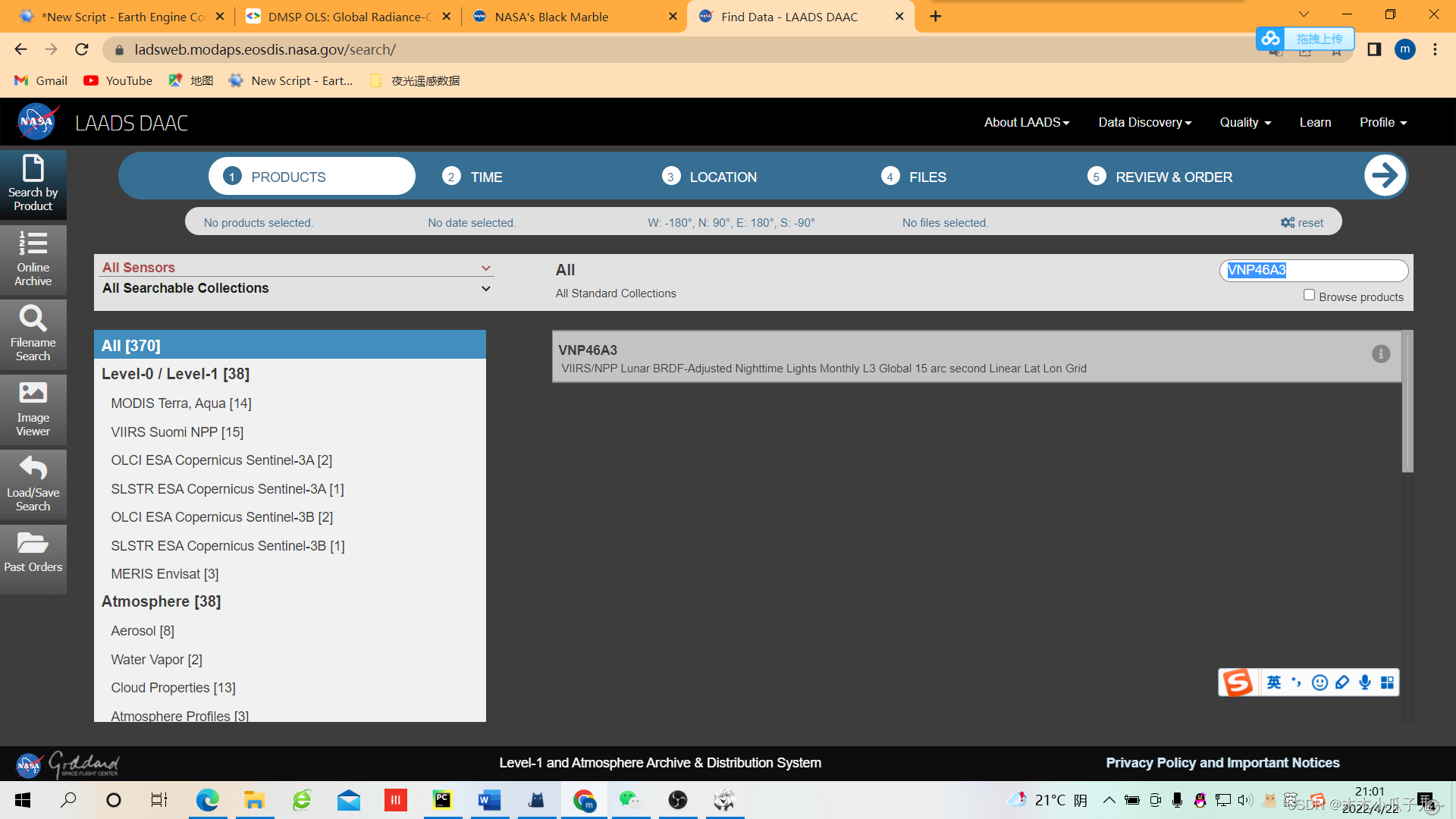Screen dimensions: 1456x819
Task: Enable the Browse products checkbox
Action: [1309, 295]
